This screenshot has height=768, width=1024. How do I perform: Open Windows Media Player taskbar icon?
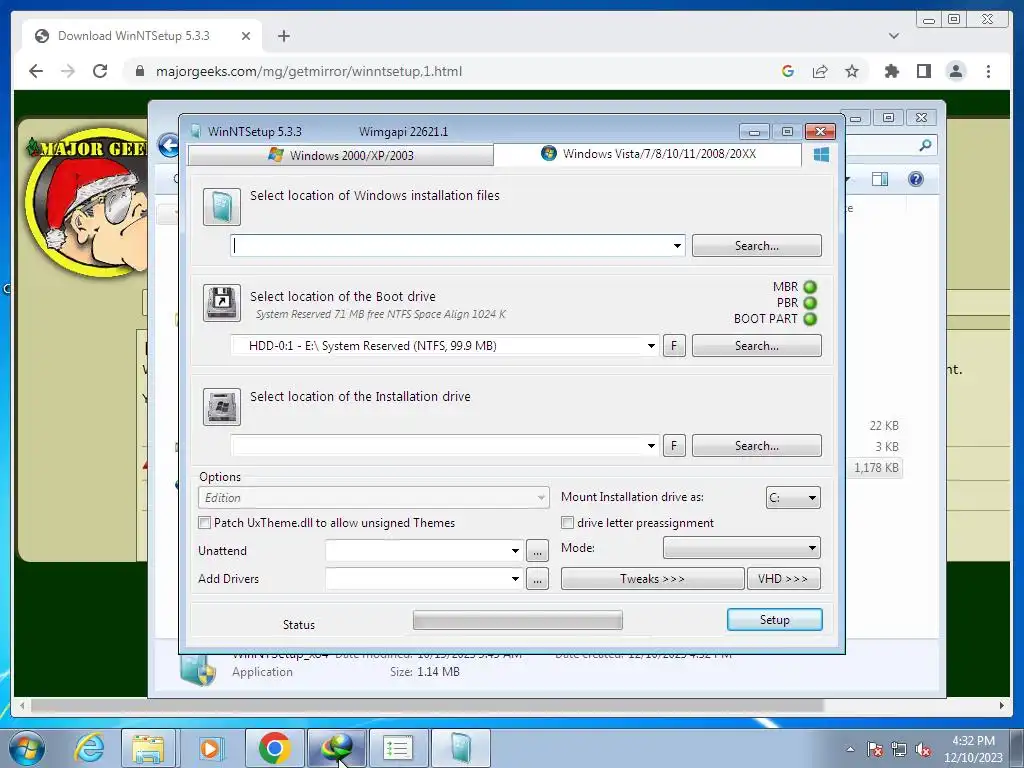(210, 748)
